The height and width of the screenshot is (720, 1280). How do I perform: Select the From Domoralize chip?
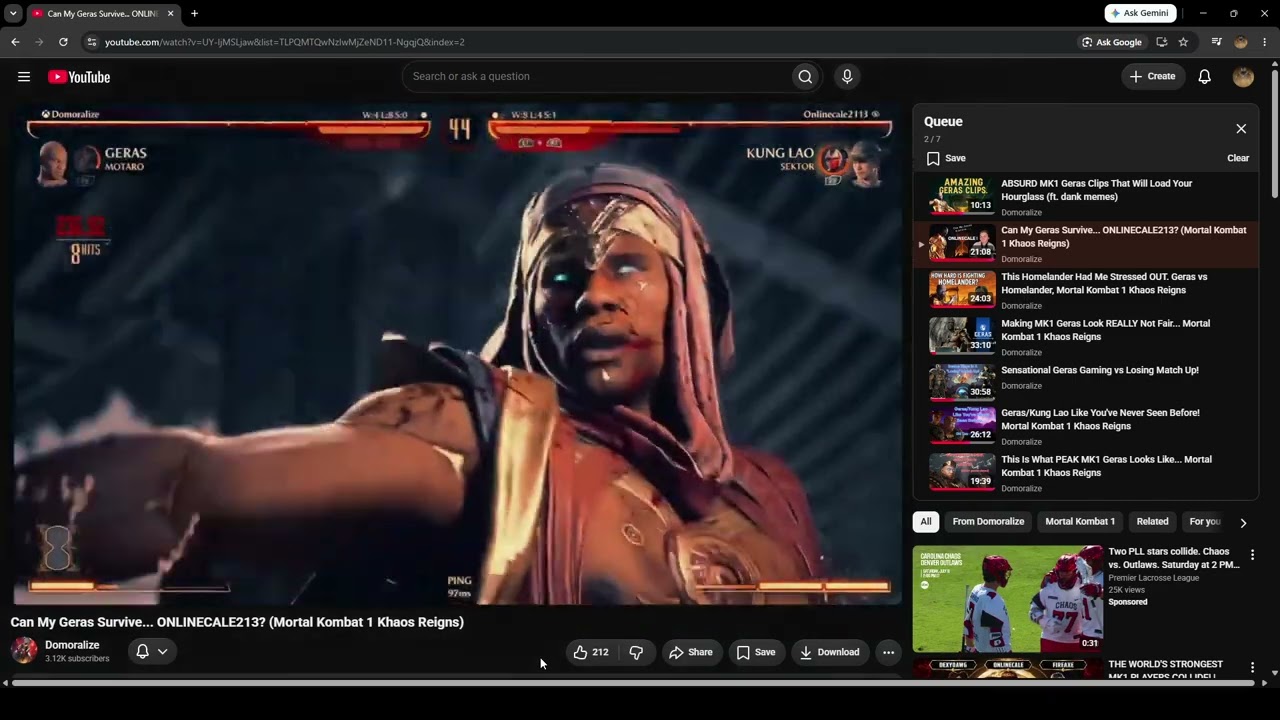(x=988, y=521)
